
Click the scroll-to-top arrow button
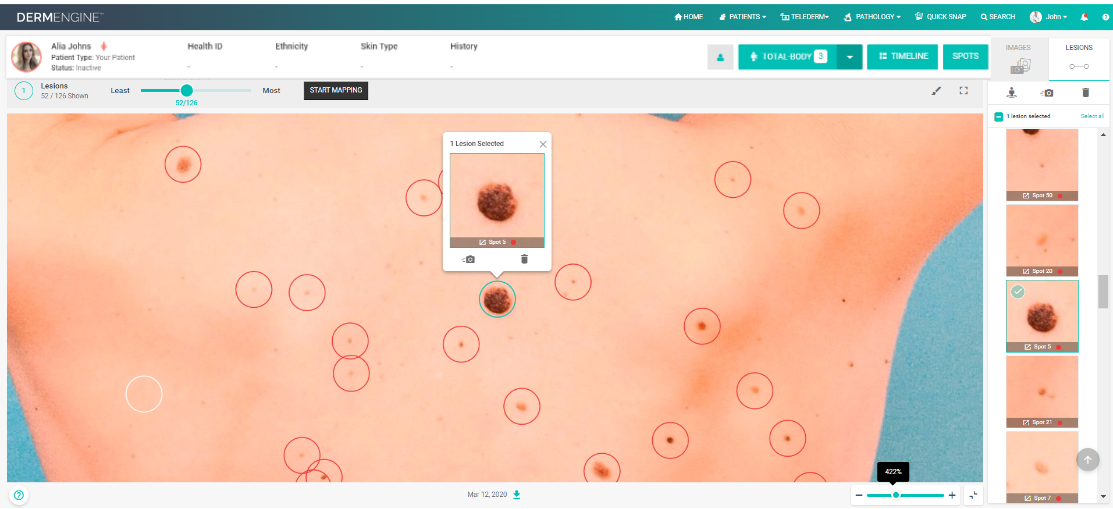coord(1087,459)
